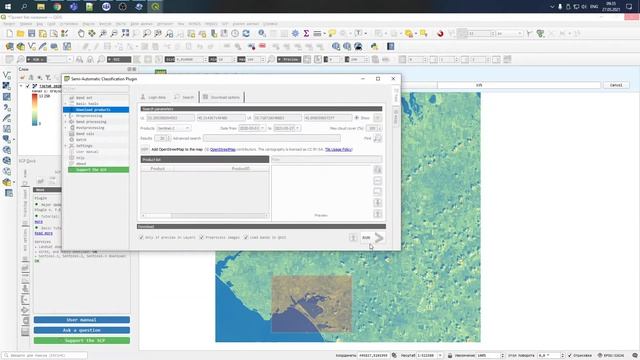Toggle the 'Preprocess images' checkbox
Image resolution: width=640 pixels, height=360 pixels.
(x=202, y=237)
